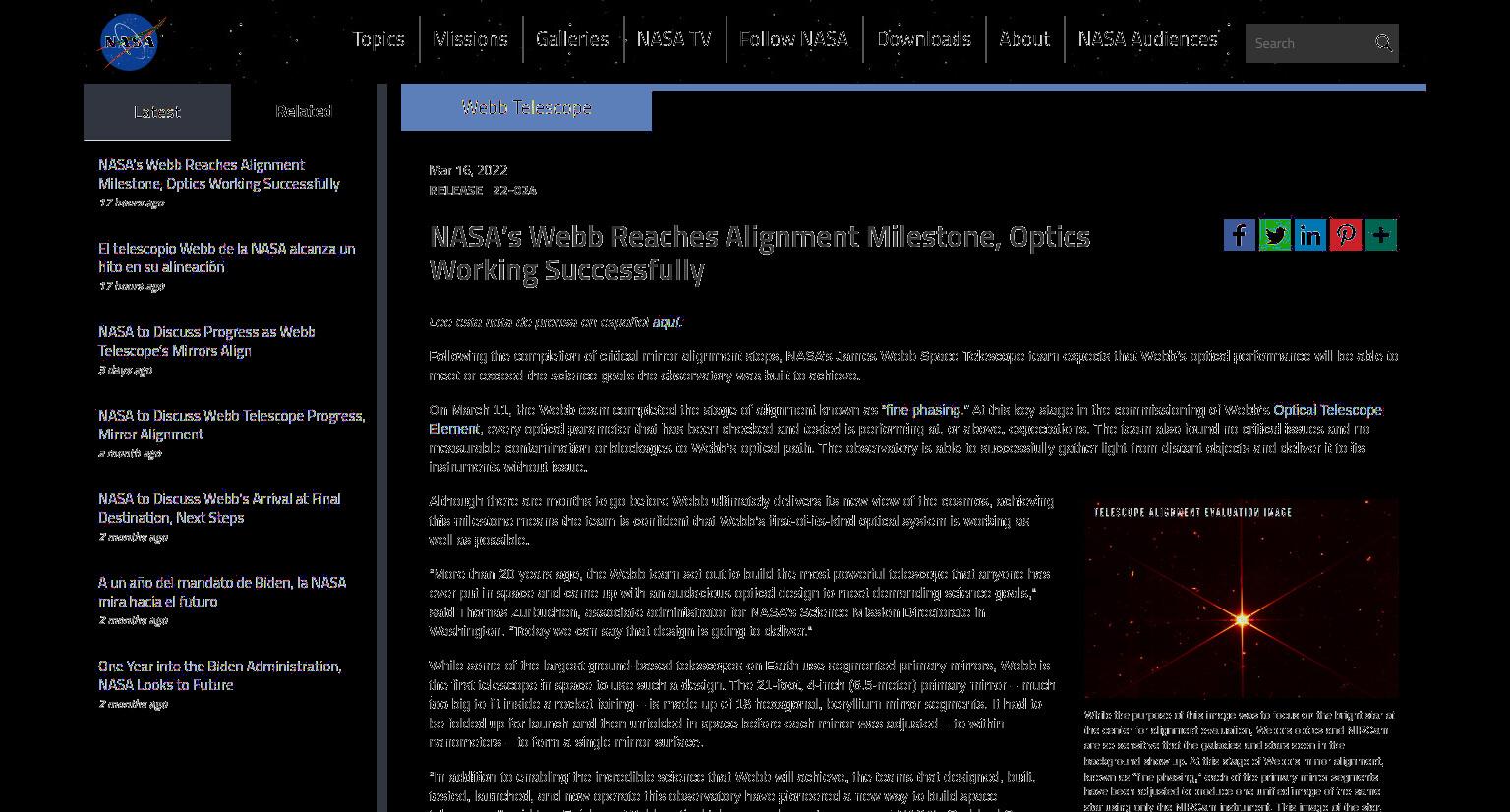Share article on Facebook
Viewport: 1510px width, 812px height.
tap(1240, 235)
